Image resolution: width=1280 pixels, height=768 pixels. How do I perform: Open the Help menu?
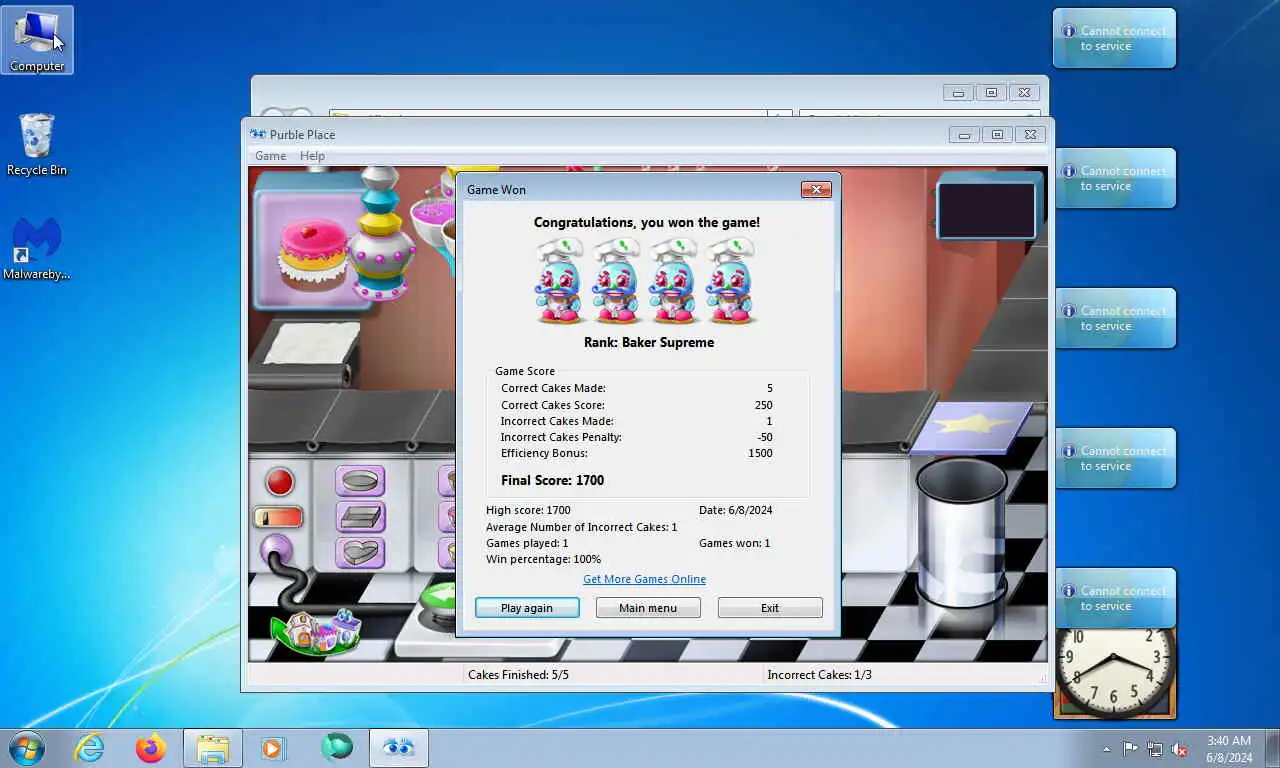coord(312,156)
